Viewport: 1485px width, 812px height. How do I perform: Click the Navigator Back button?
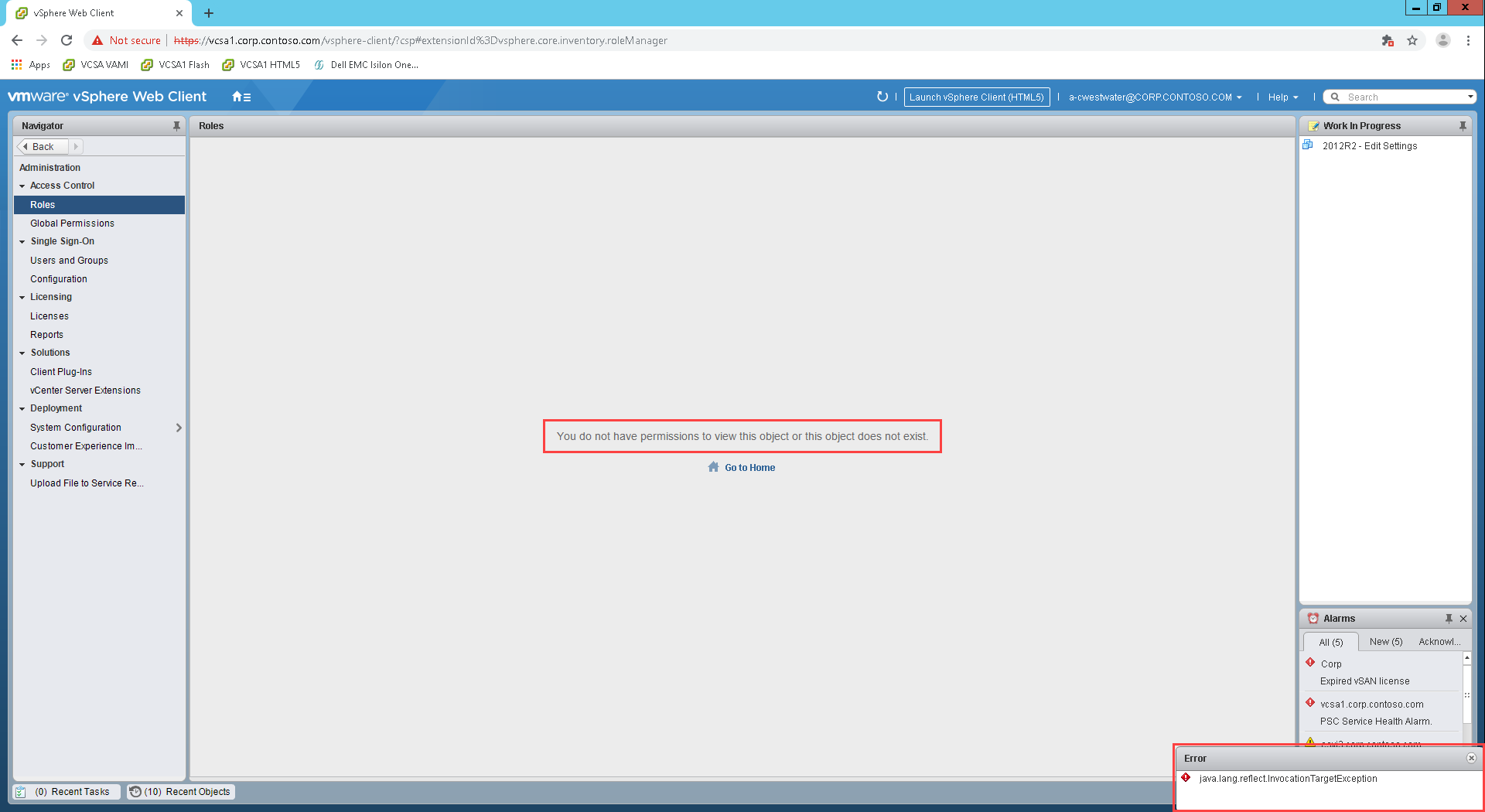(43, 146)
